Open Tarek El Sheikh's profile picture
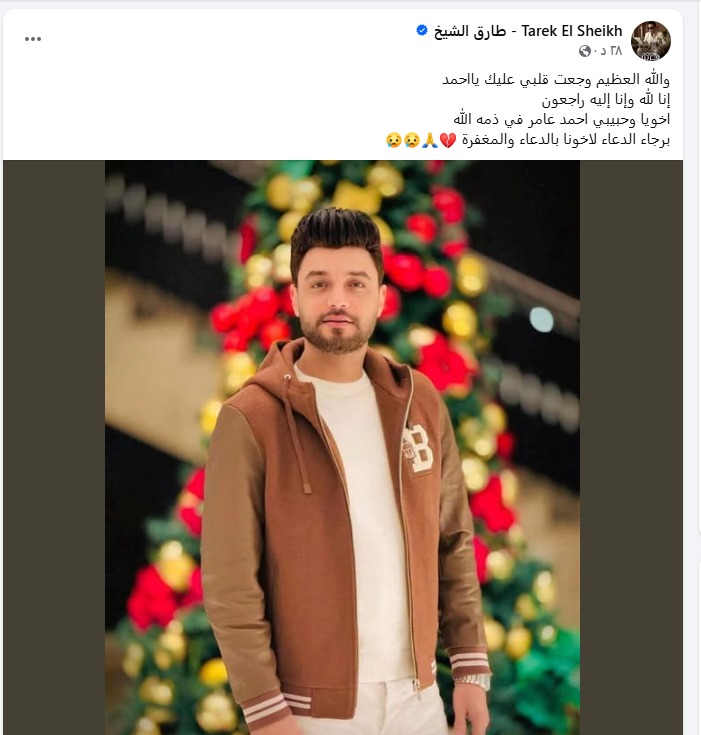Viewport: 701px width, 735px height. 650,41
